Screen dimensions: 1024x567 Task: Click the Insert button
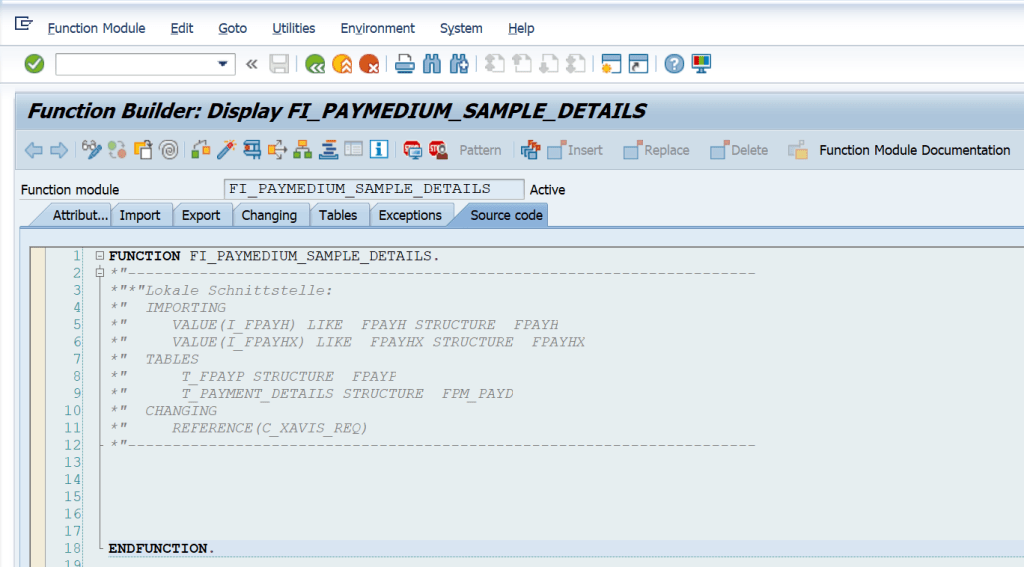575,150
